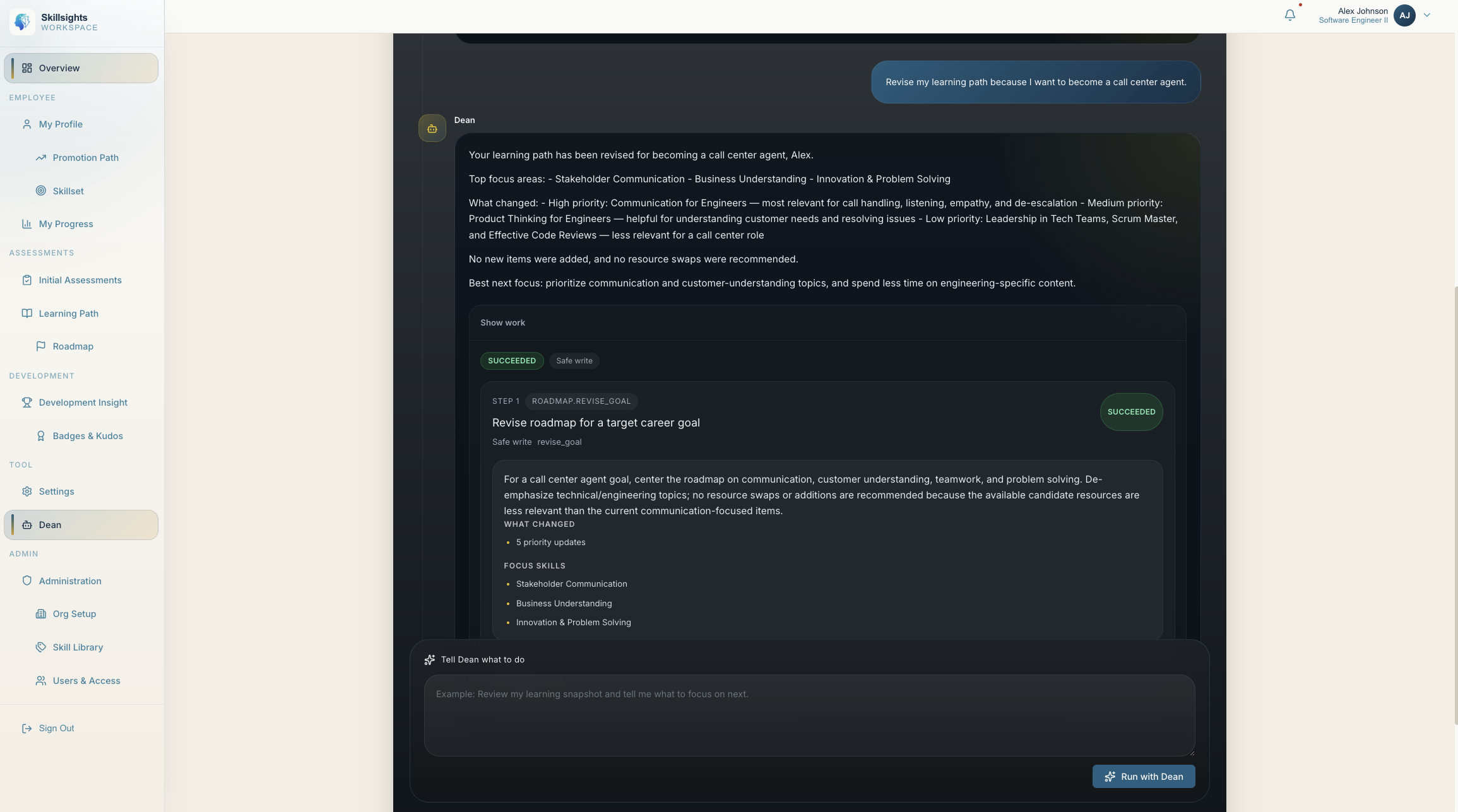Click the Safe write badge
Screen dimensions: 1458x812
point(574,361)
